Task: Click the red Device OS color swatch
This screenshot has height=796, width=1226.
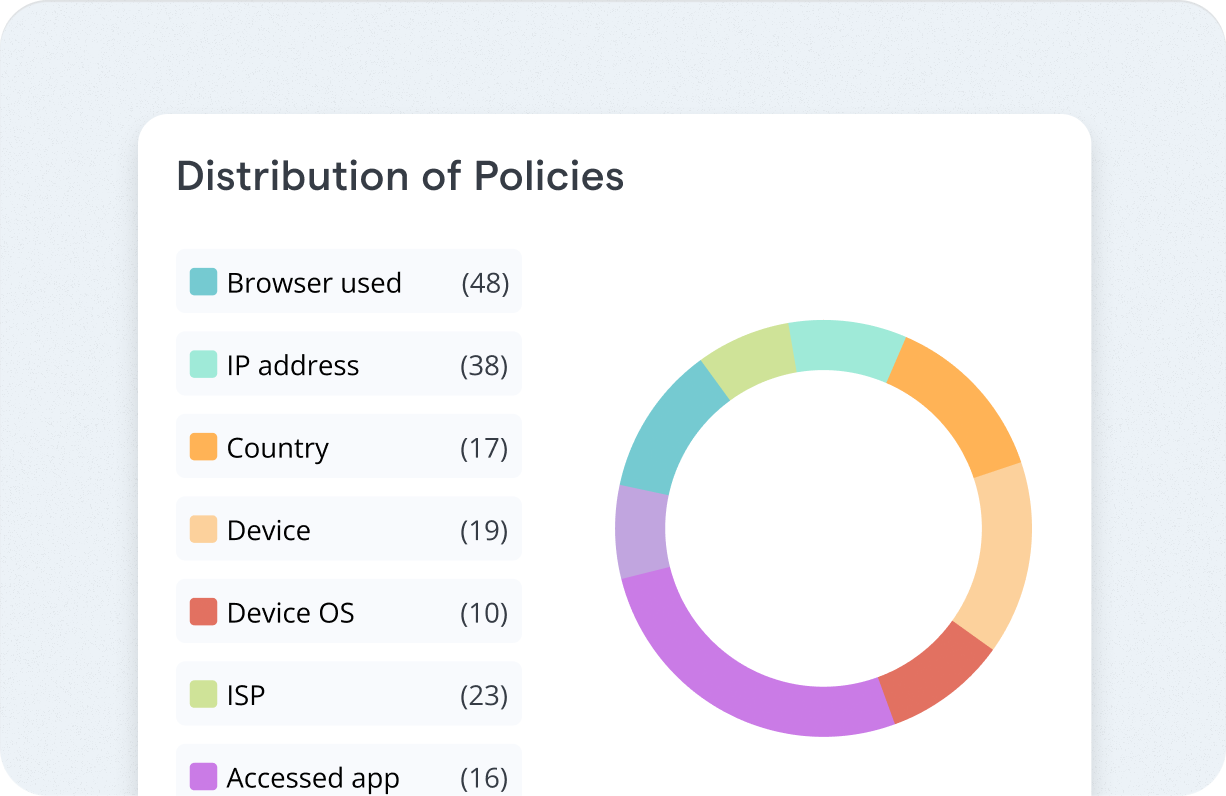Action: [203, 612]
